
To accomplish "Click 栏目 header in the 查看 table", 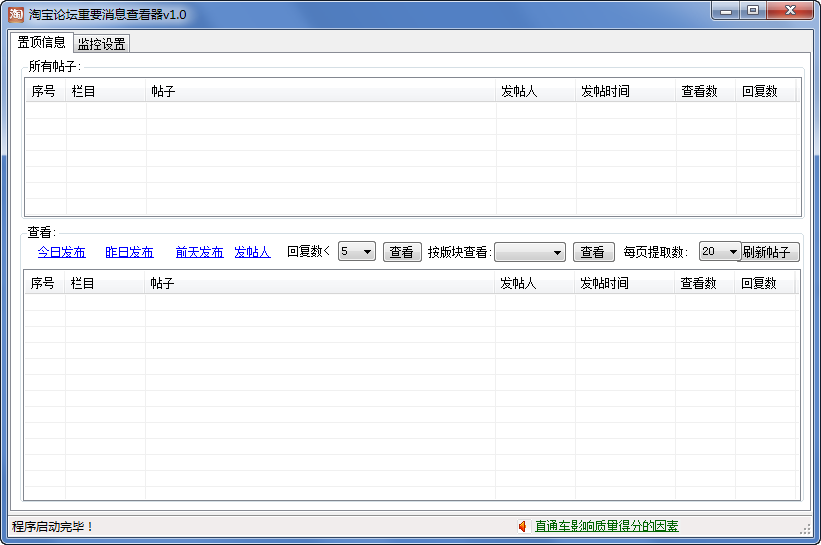I will (x=105, y=283).
